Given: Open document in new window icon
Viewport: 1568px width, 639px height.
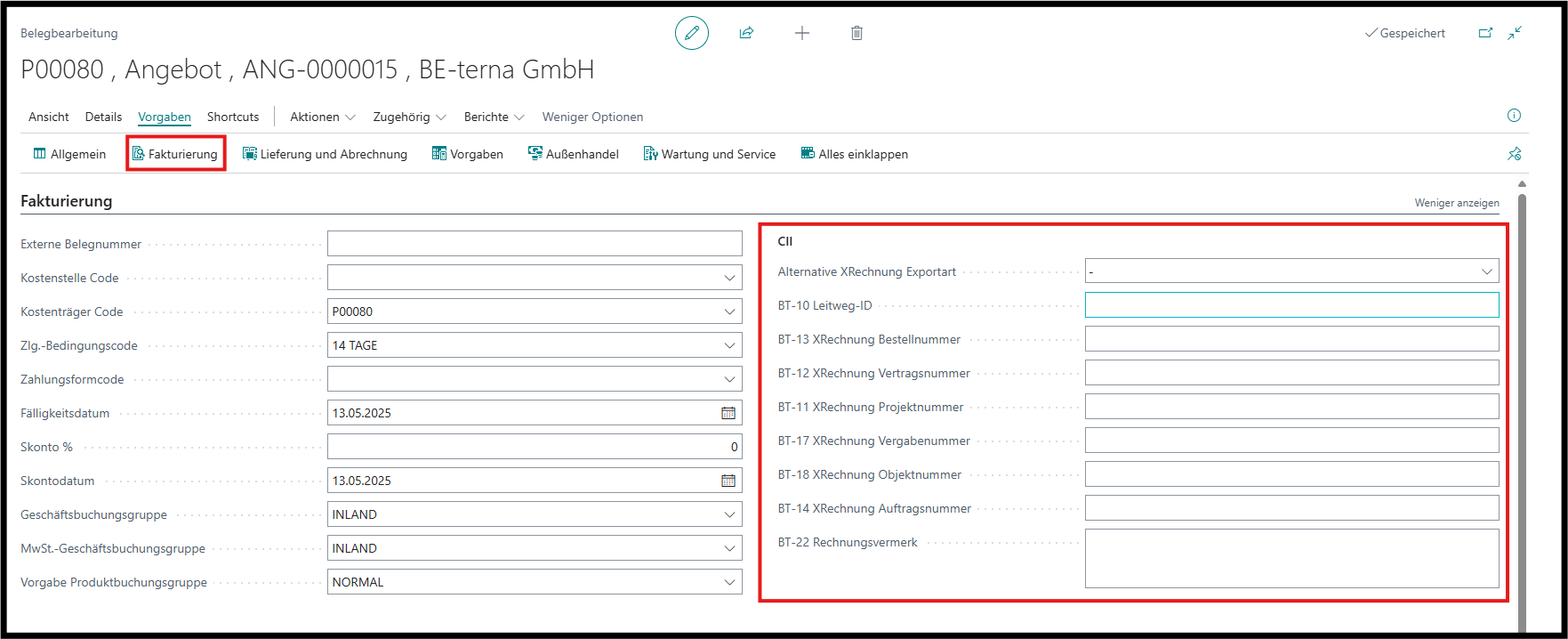Looking at the screenshot, I should (x=1485, y=33).
